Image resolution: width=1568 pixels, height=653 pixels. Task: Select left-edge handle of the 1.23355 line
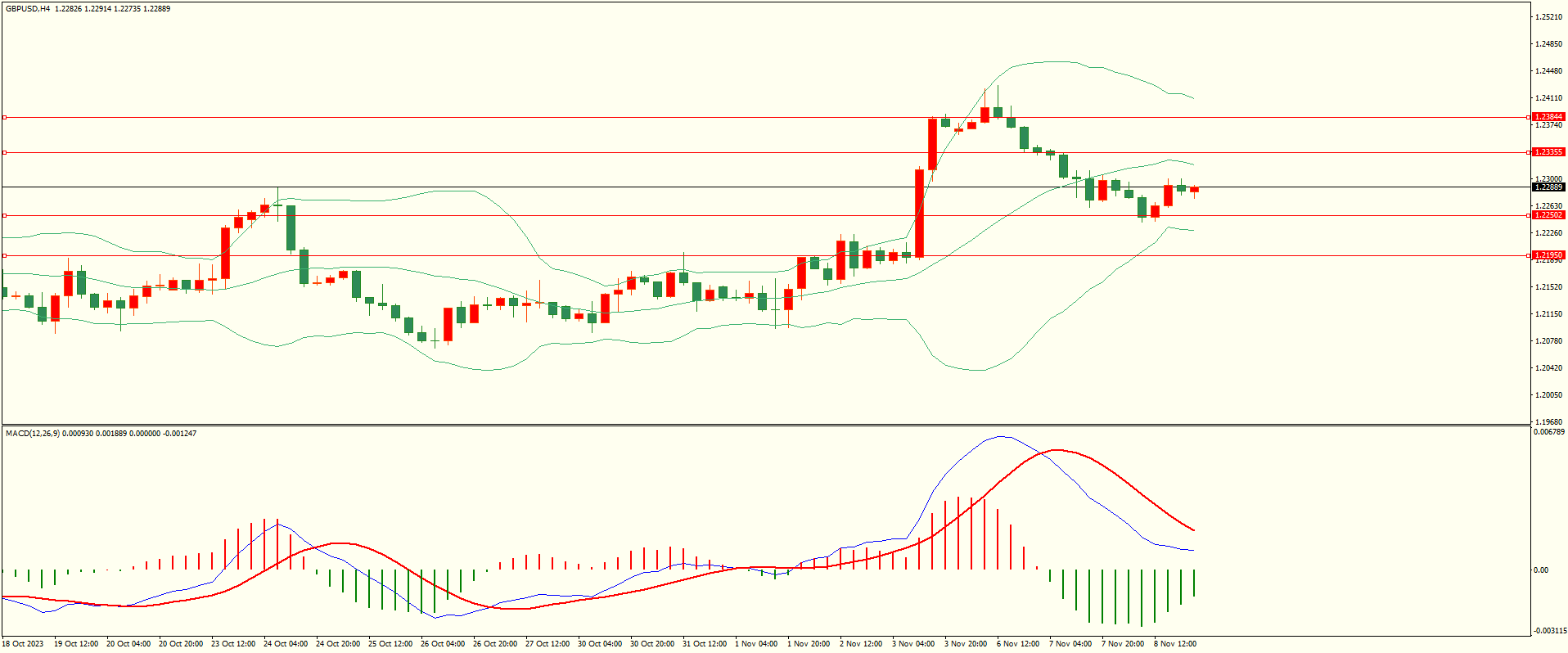[4, 152]
